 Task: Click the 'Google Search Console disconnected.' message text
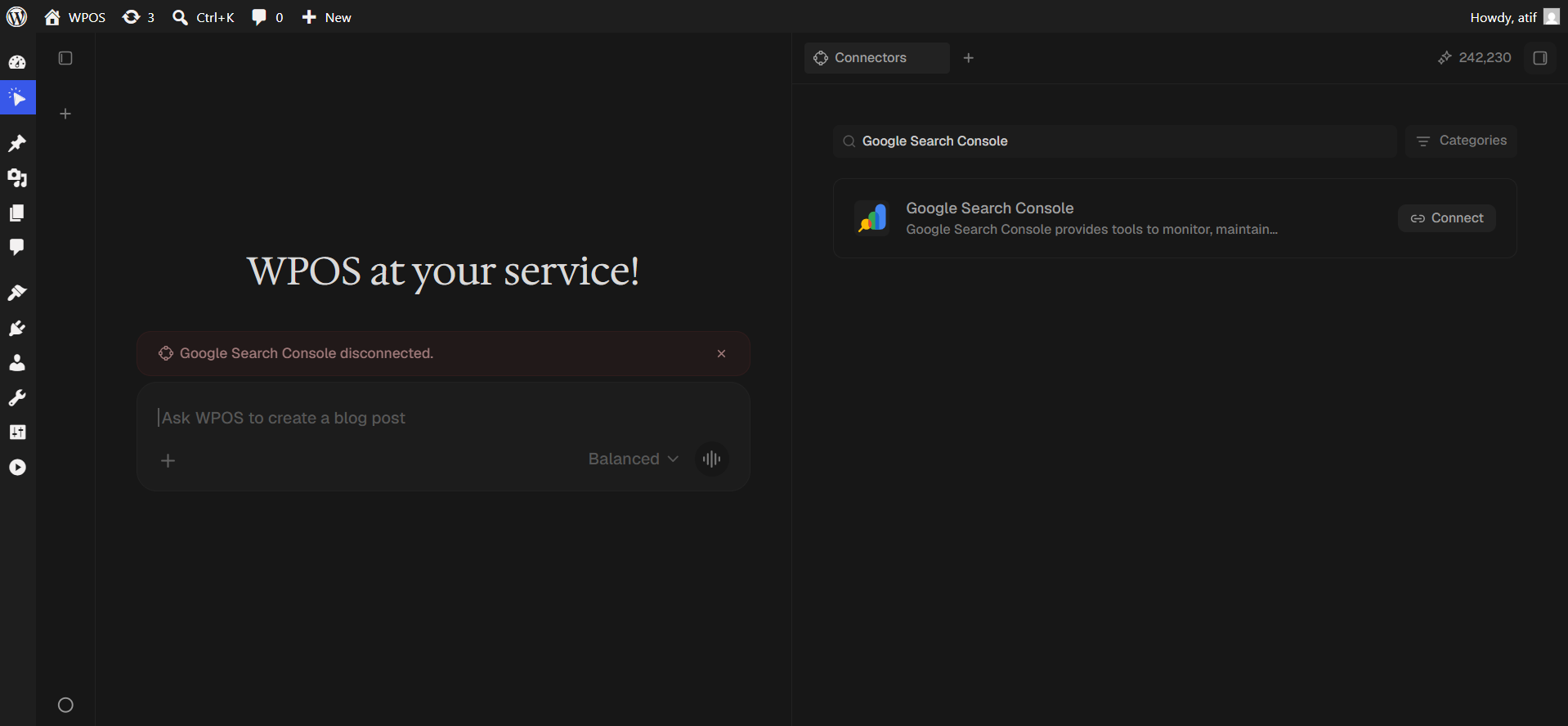pos(307,353)
